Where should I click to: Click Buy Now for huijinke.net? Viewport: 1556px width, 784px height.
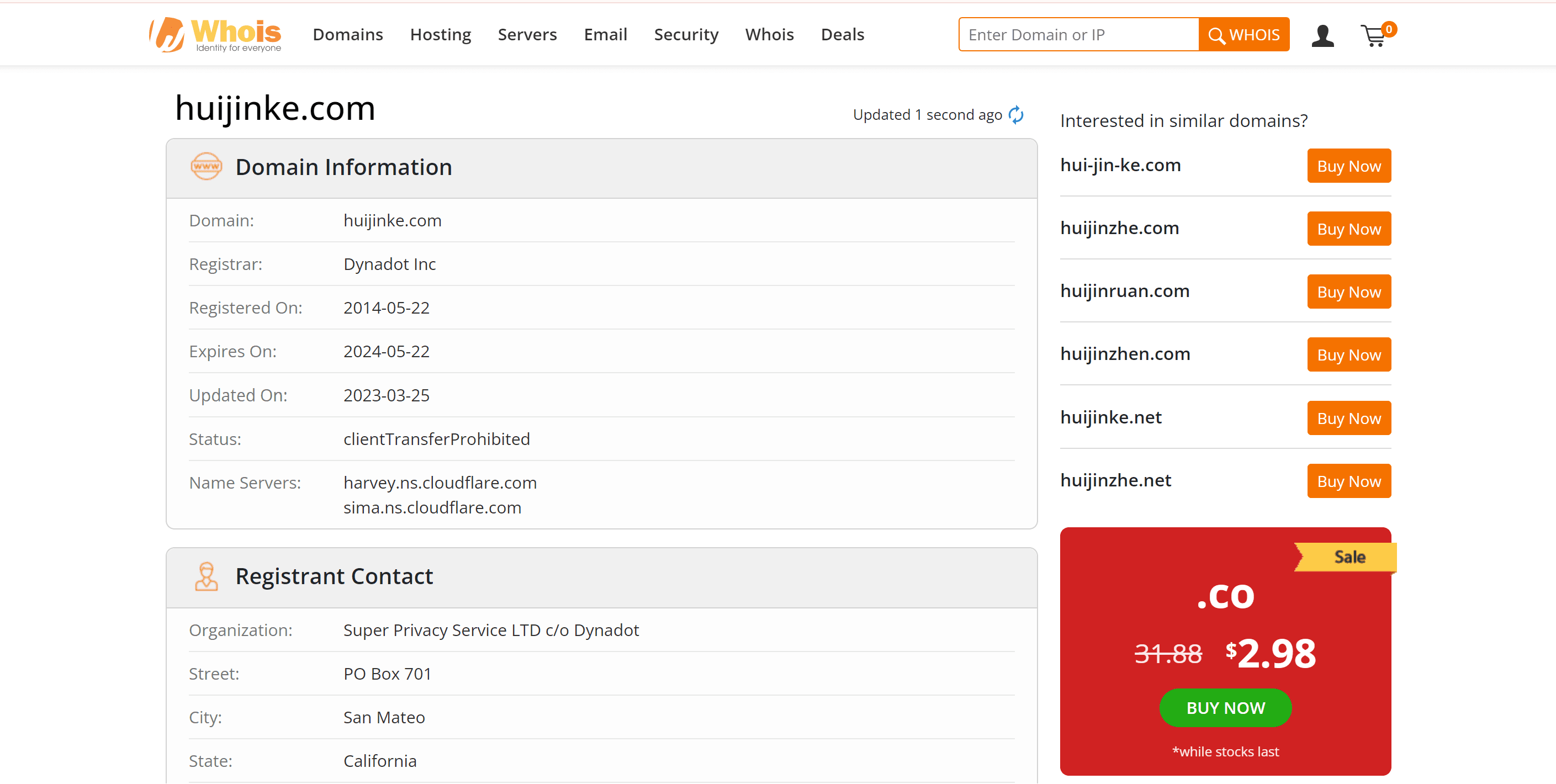coord(1349,418)
